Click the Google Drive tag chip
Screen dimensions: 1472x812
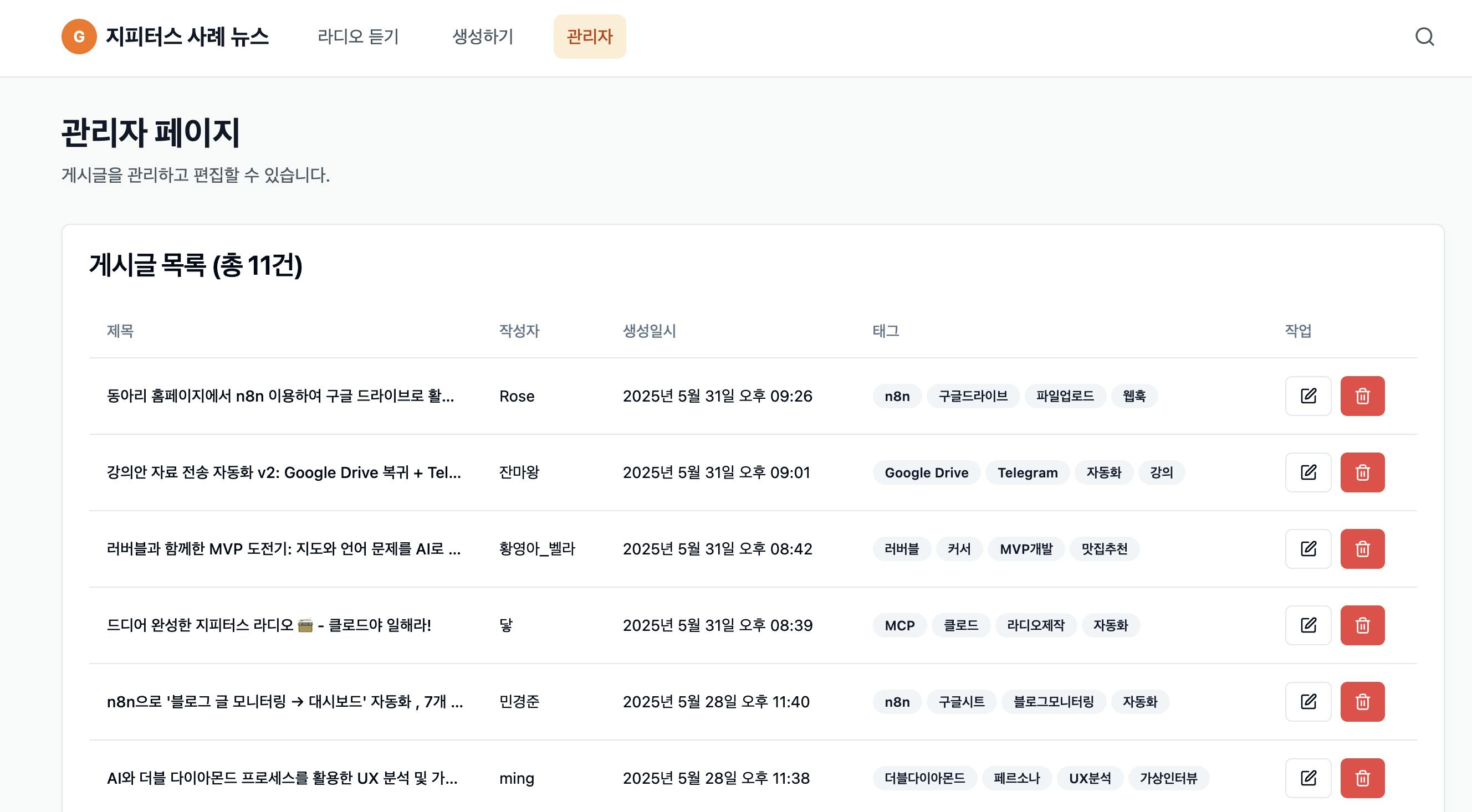926,473
